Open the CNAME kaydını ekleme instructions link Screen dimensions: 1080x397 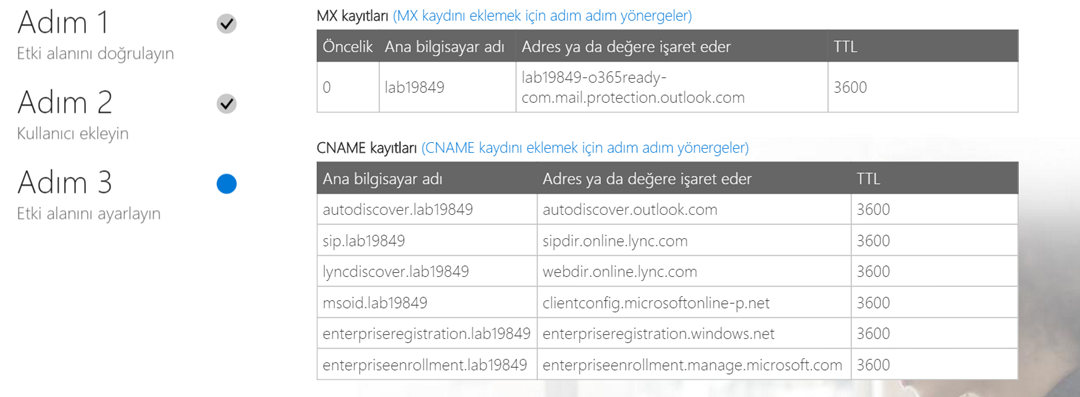pyautogui.click(x=585, y=147)
